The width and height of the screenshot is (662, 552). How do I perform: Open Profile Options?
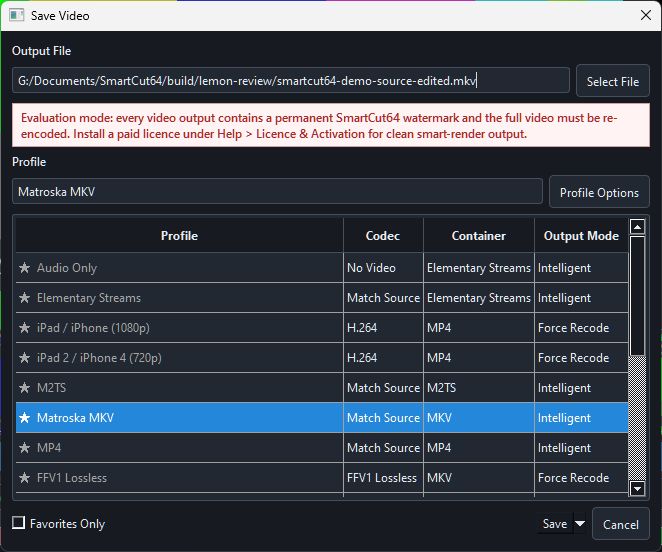click(599, 192)
